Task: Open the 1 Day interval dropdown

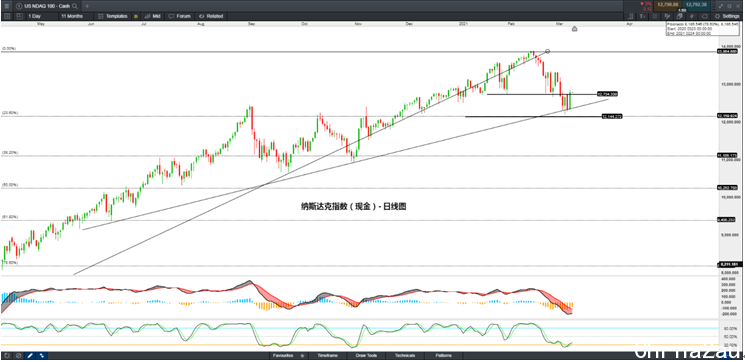Action: [x=41, y=16]
